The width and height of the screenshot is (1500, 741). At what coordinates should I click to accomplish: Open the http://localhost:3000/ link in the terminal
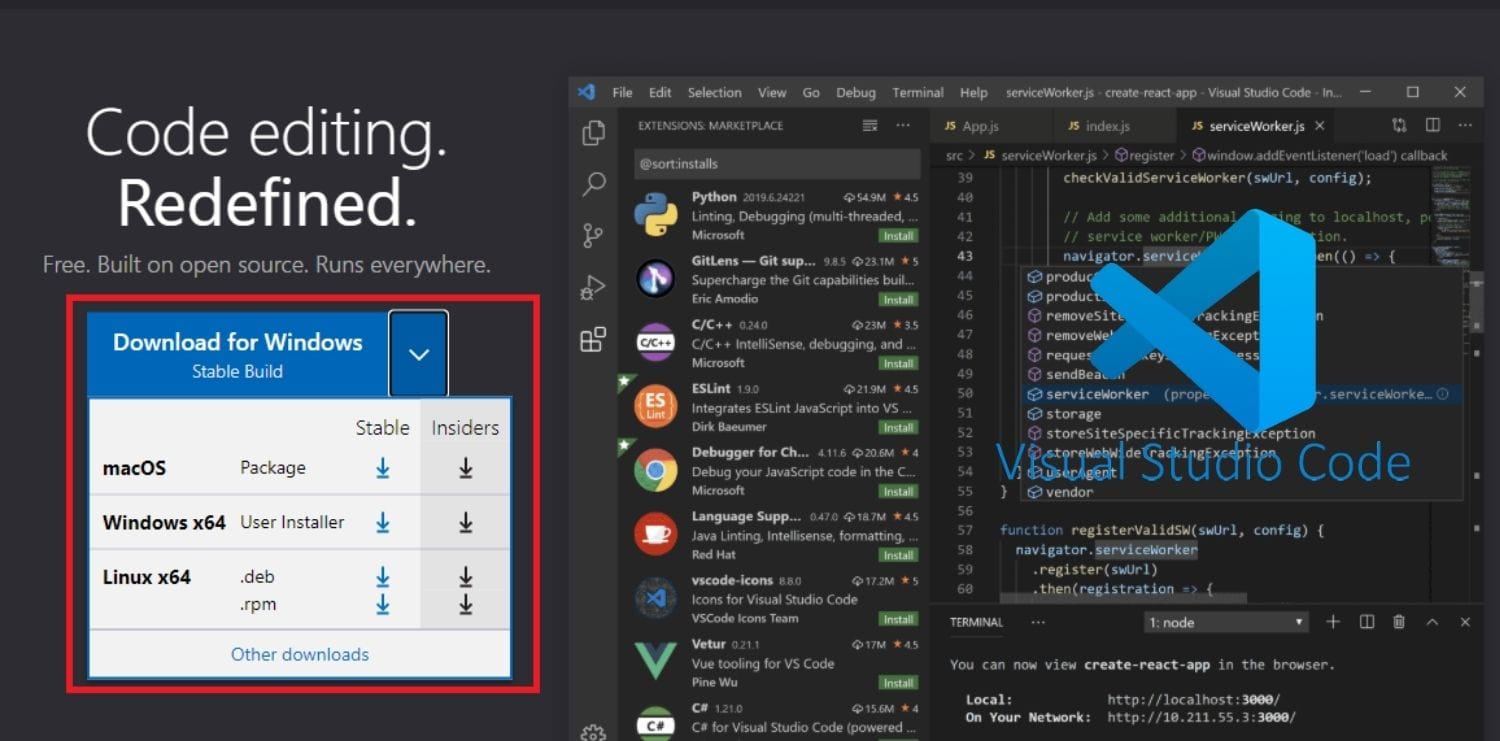(1193, 700)
